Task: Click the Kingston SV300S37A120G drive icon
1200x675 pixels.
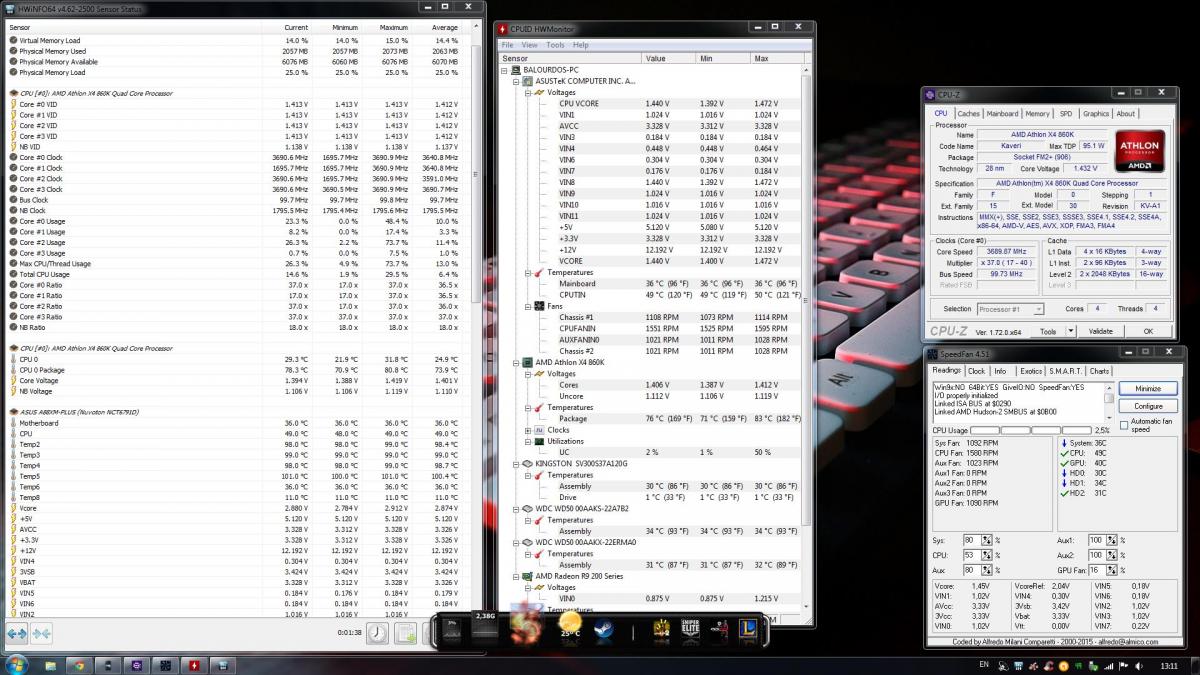Action: pos(528,464)
